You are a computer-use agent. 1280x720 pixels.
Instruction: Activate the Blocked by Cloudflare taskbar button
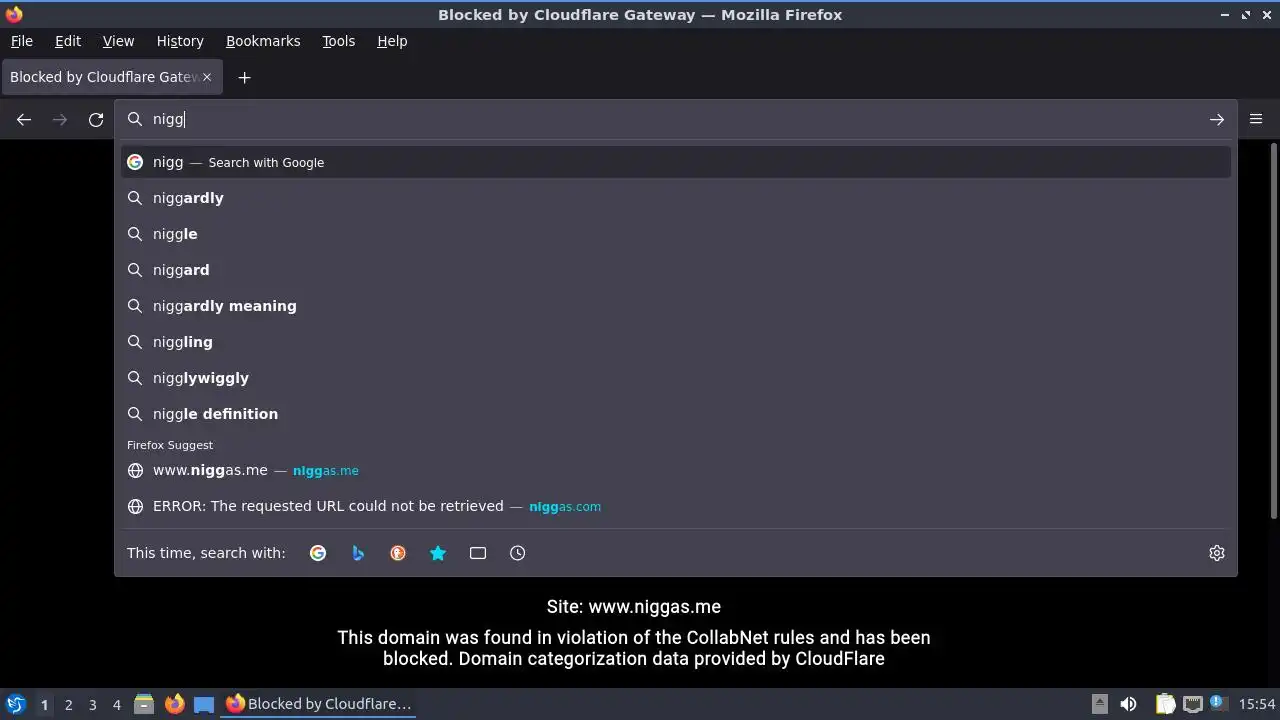point(318,704)
